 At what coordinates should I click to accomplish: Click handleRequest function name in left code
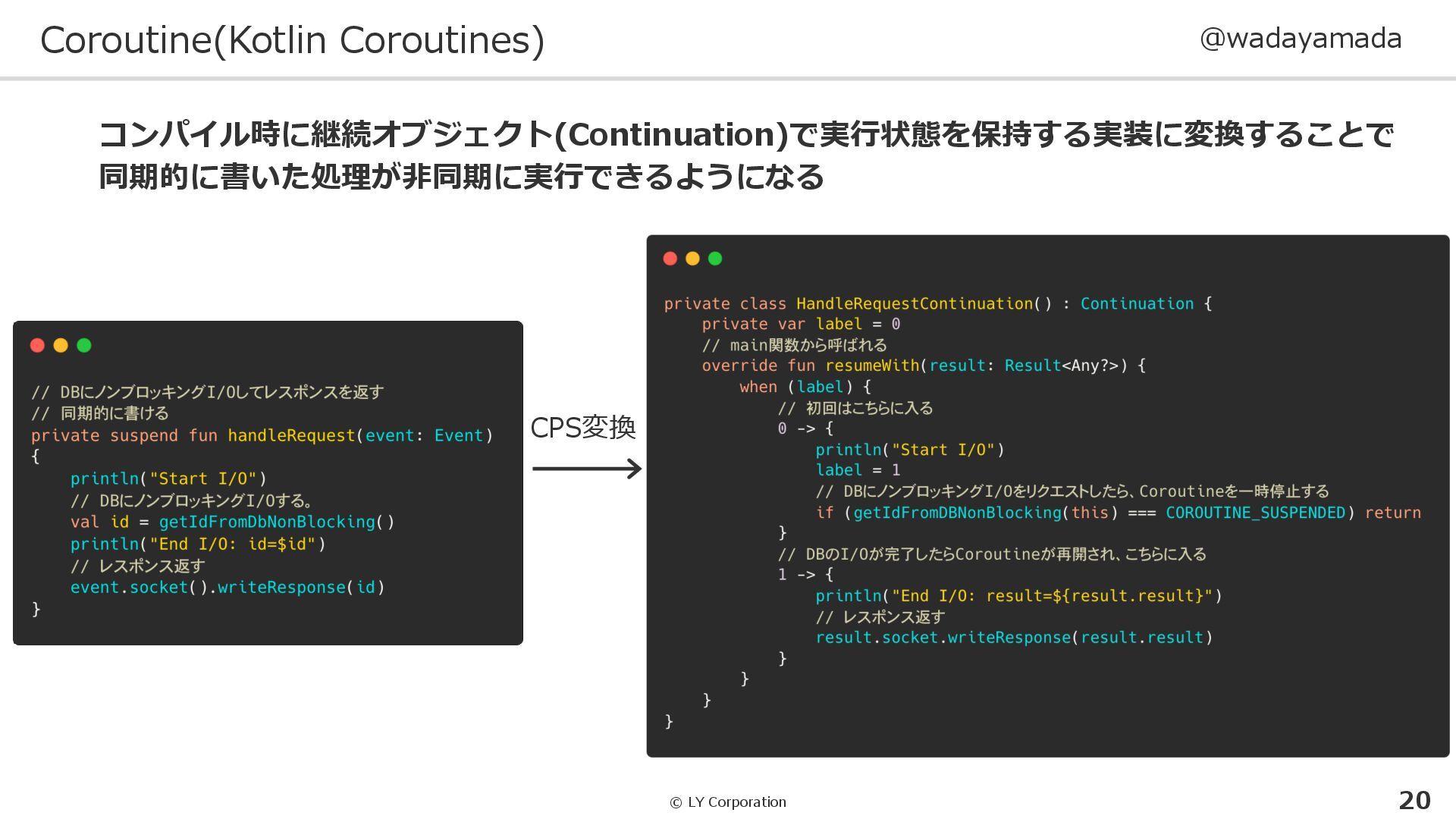pyautogui.click(x=291, y=435)
